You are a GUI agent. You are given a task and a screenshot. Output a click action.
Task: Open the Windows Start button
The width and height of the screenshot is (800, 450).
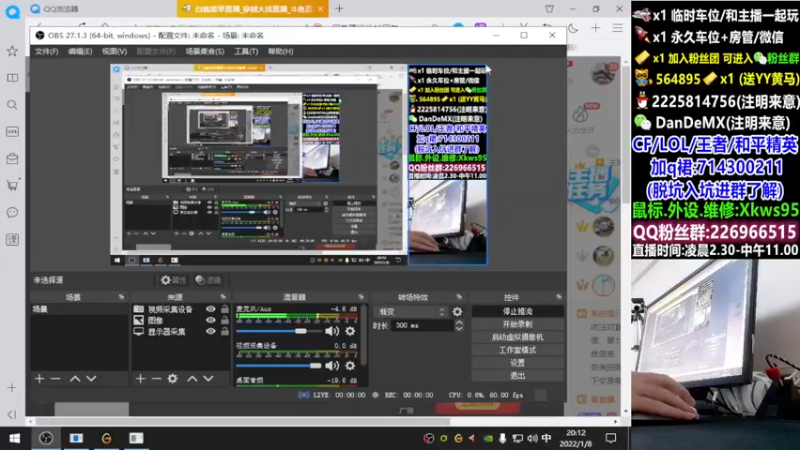14,438
